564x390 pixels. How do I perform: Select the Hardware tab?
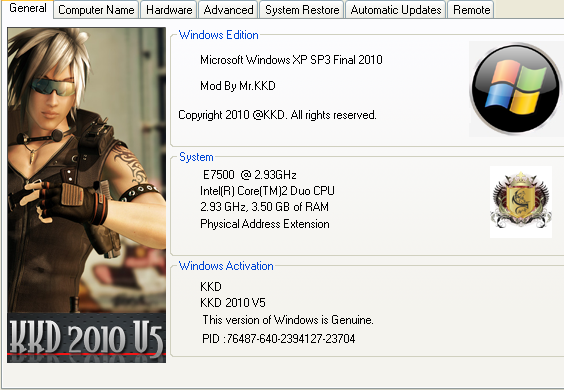(x=169, y=10)
